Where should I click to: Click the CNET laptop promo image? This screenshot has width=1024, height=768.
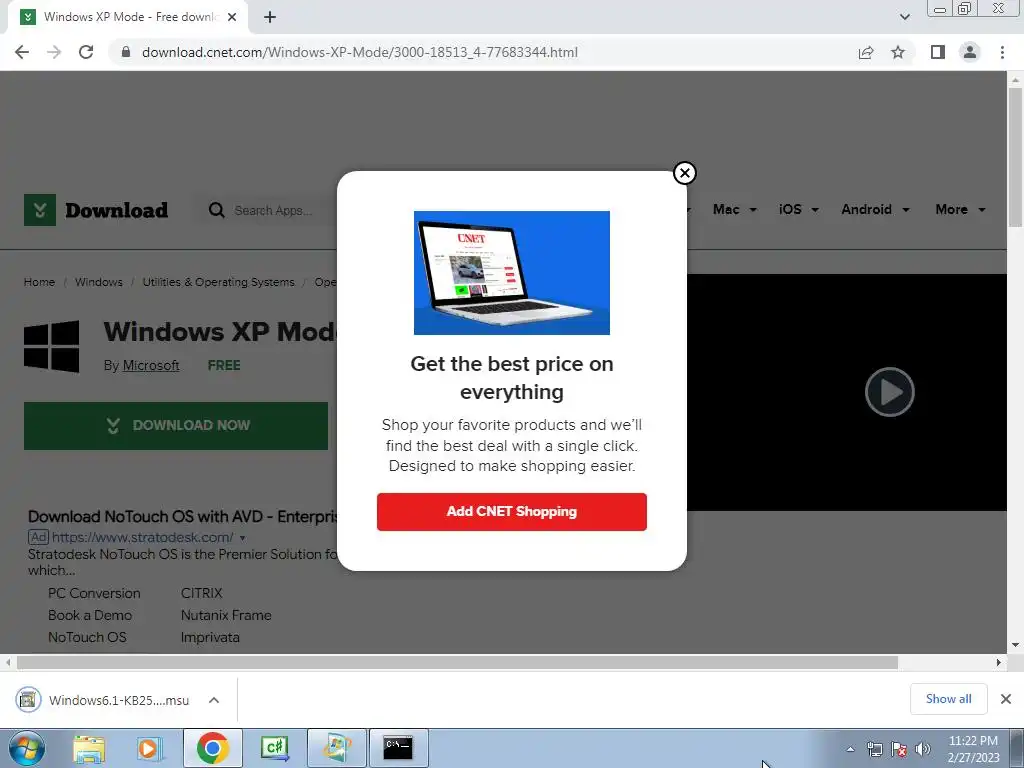coord(511,272)
